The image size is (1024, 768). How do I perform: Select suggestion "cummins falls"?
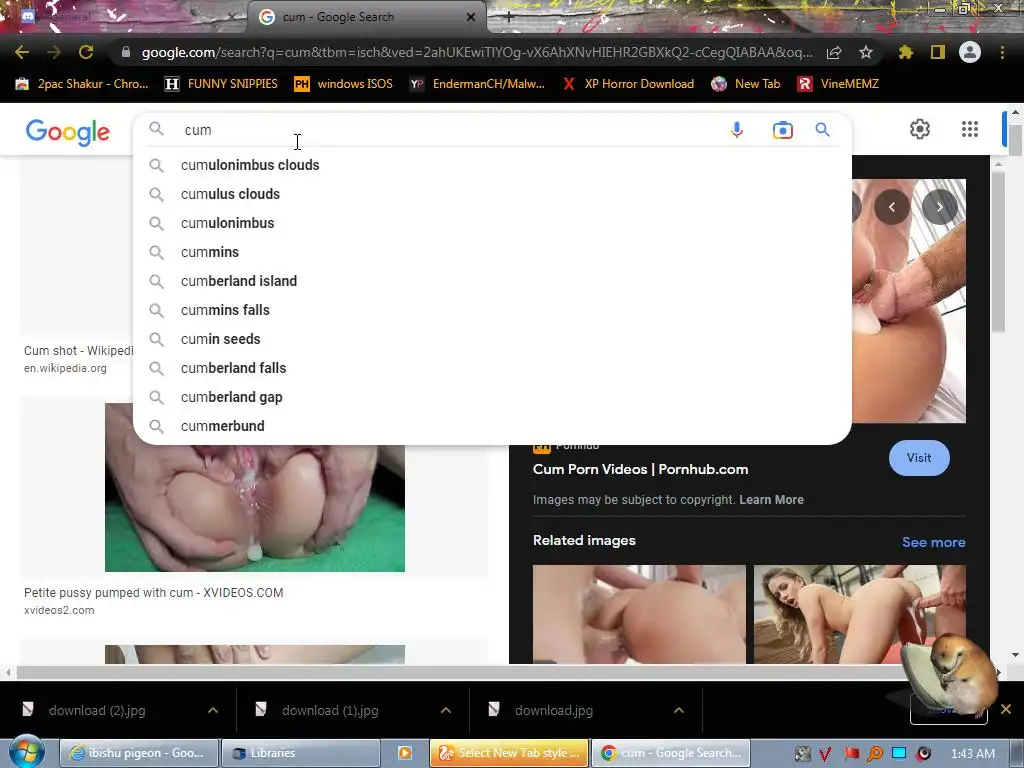pyautogui.click(x=492, y=310)
